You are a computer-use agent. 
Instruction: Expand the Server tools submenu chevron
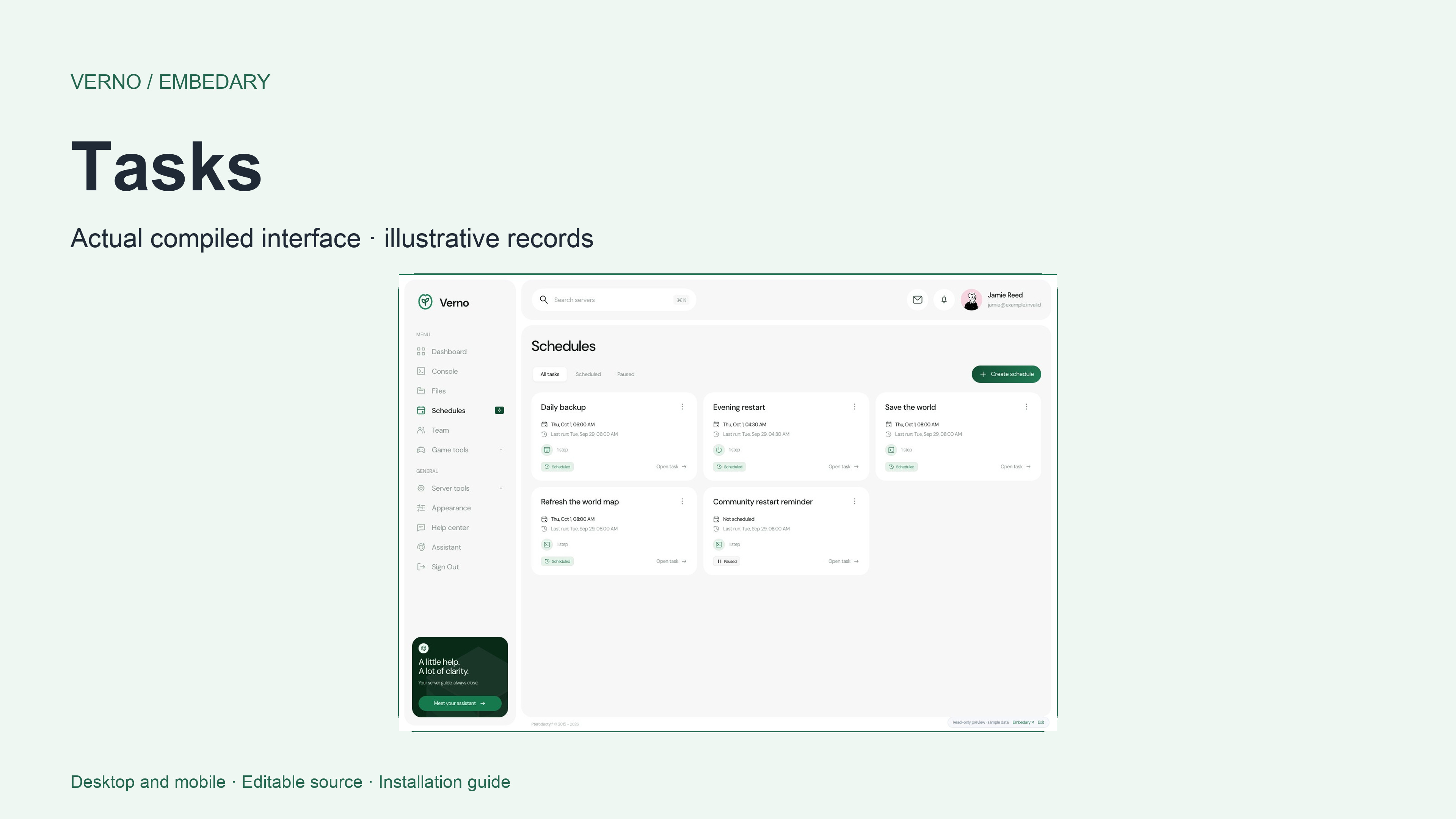501,488
